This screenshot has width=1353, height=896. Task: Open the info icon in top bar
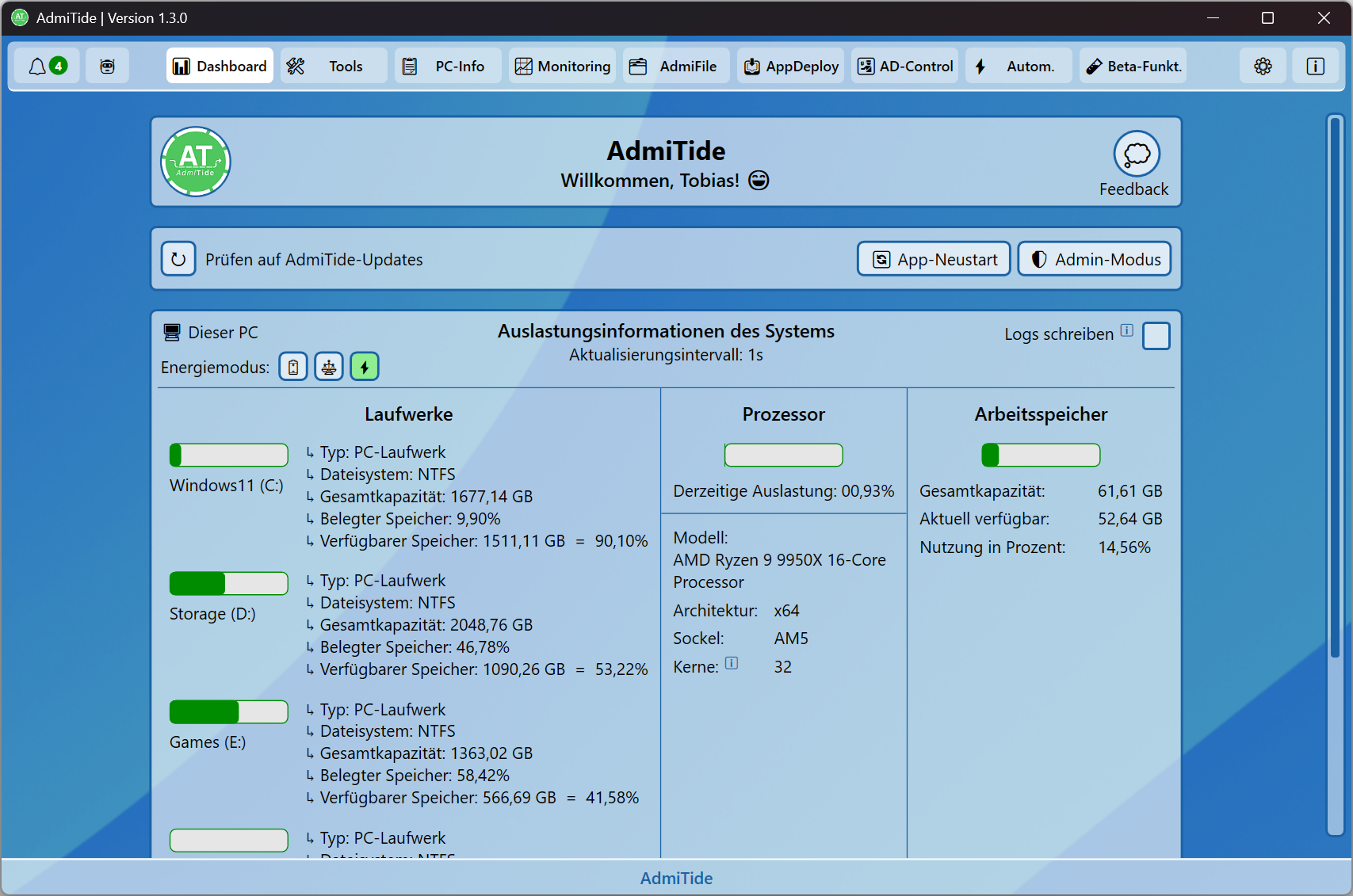[x=1315, y=66]
